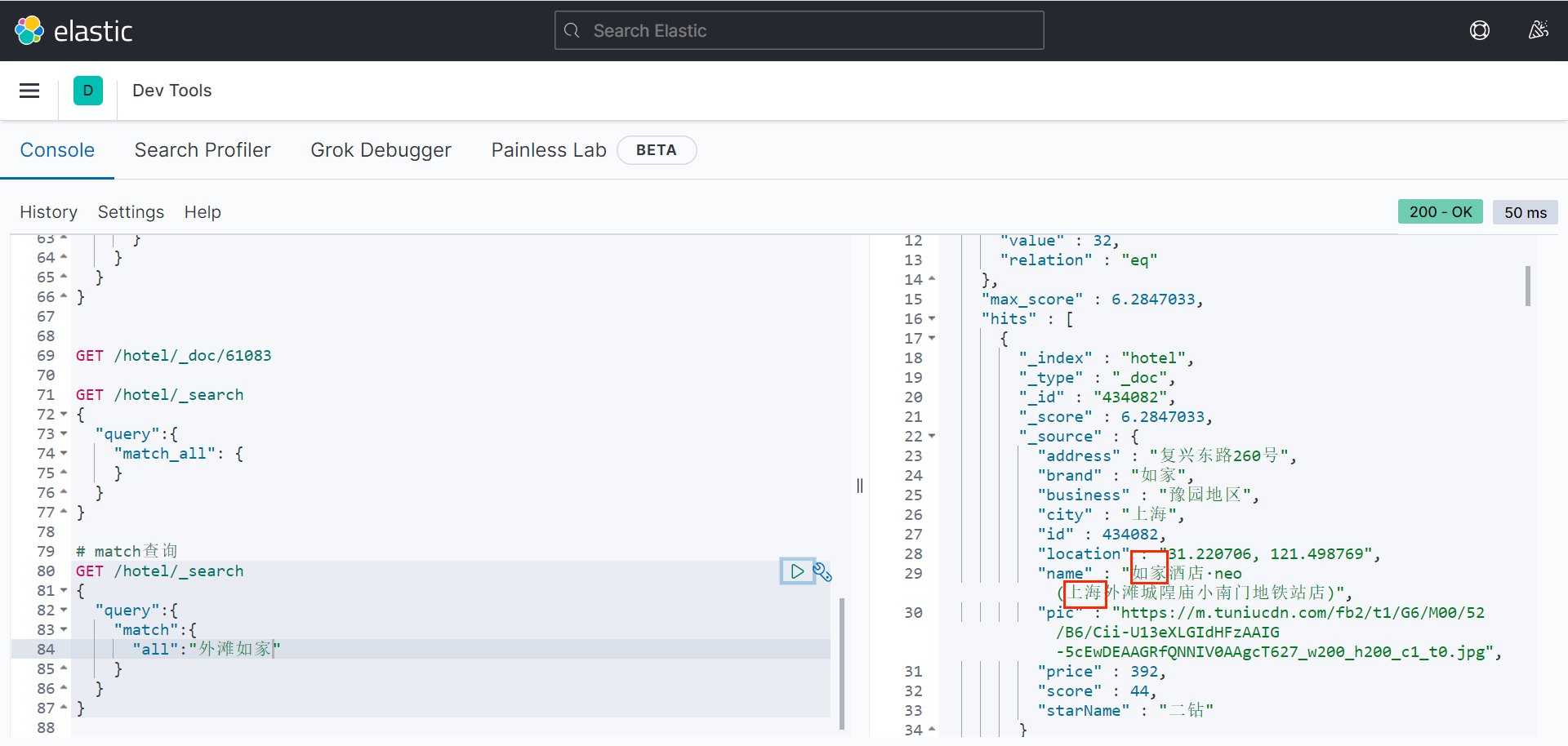Click the "brand" : "如家" output line

[1116, 476]
